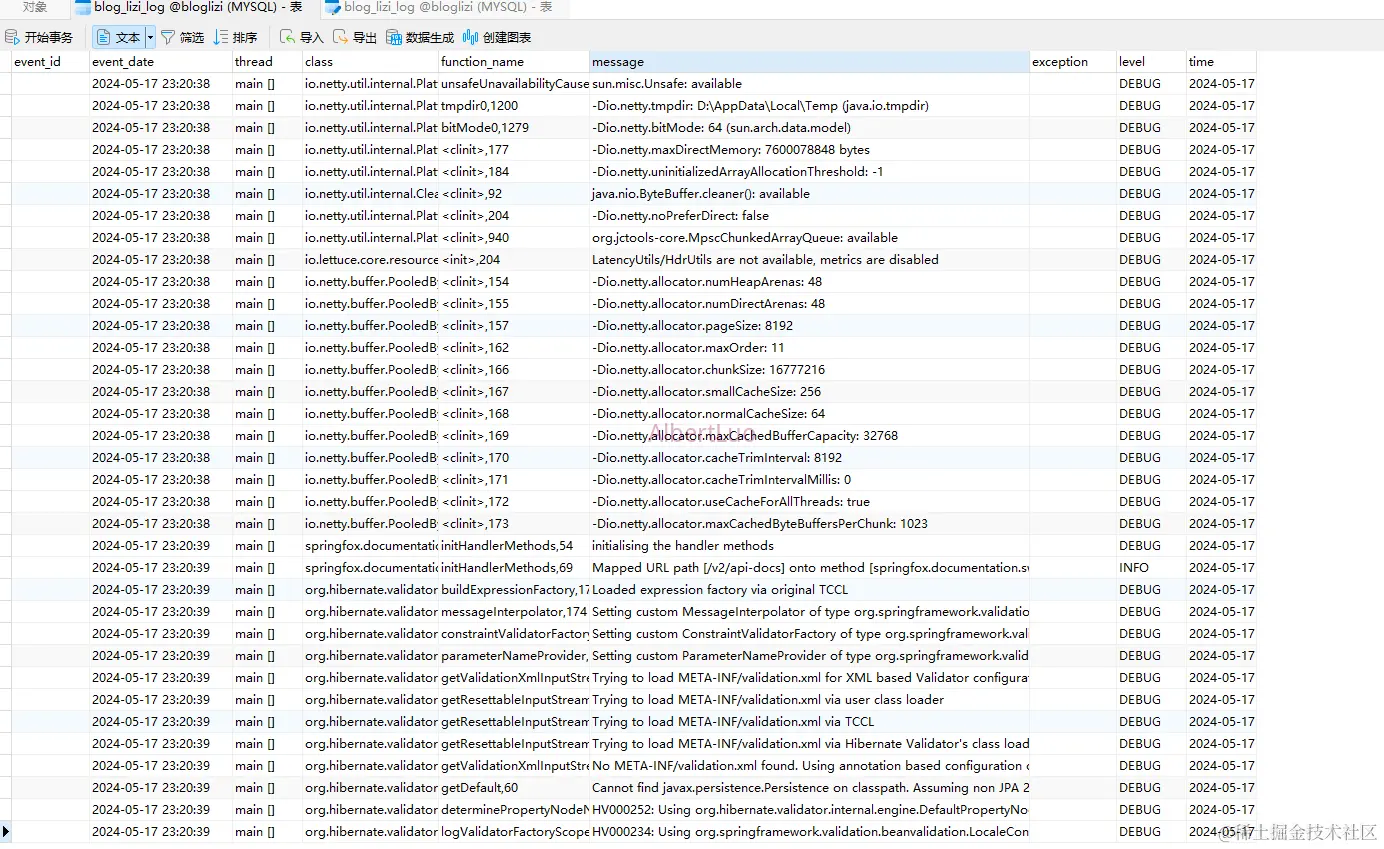This screenshot has width=1384, height=849.
Task: Click the '<clinit>,940' function_name cell
Action: tap(514, 238)
